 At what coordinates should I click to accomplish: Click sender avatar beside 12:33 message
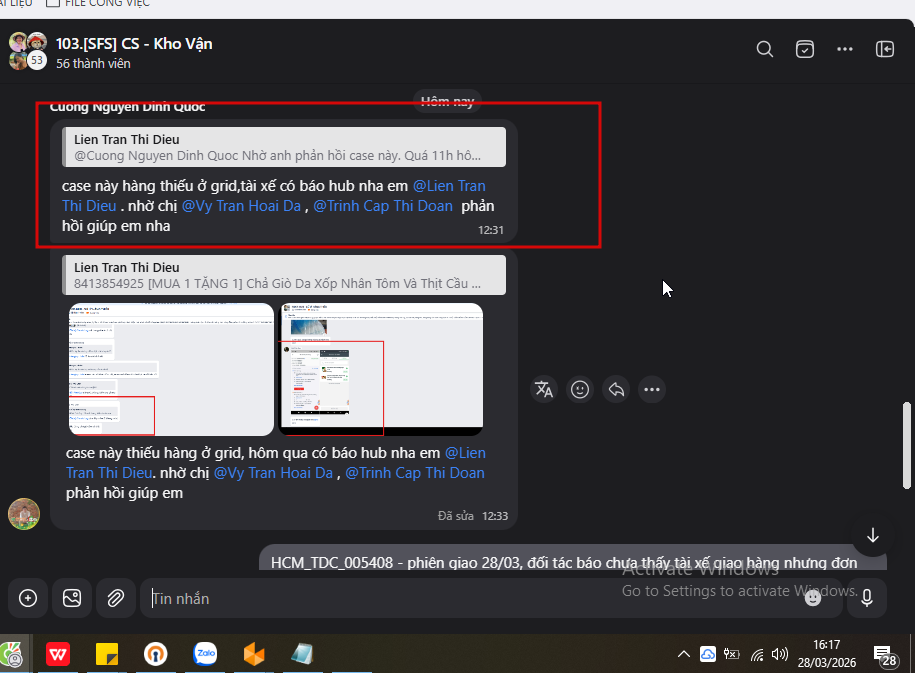click(x=24, y=514)
